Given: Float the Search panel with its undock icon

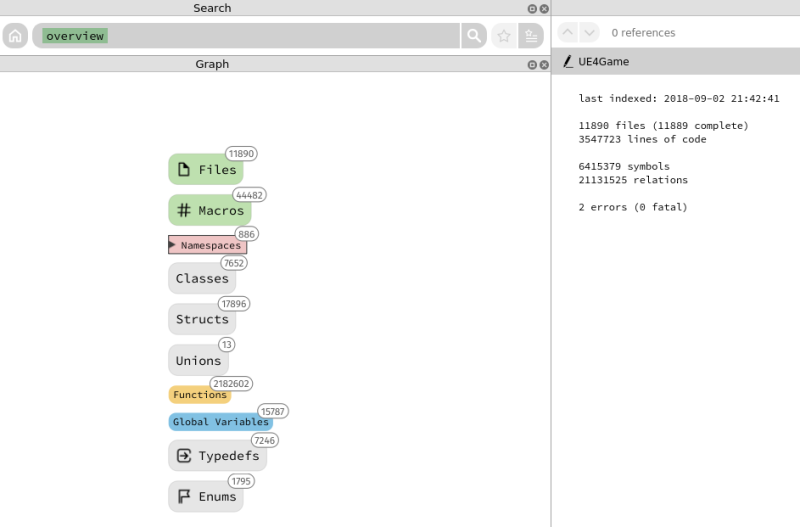Looking at the screenshot, I should 532,8.
